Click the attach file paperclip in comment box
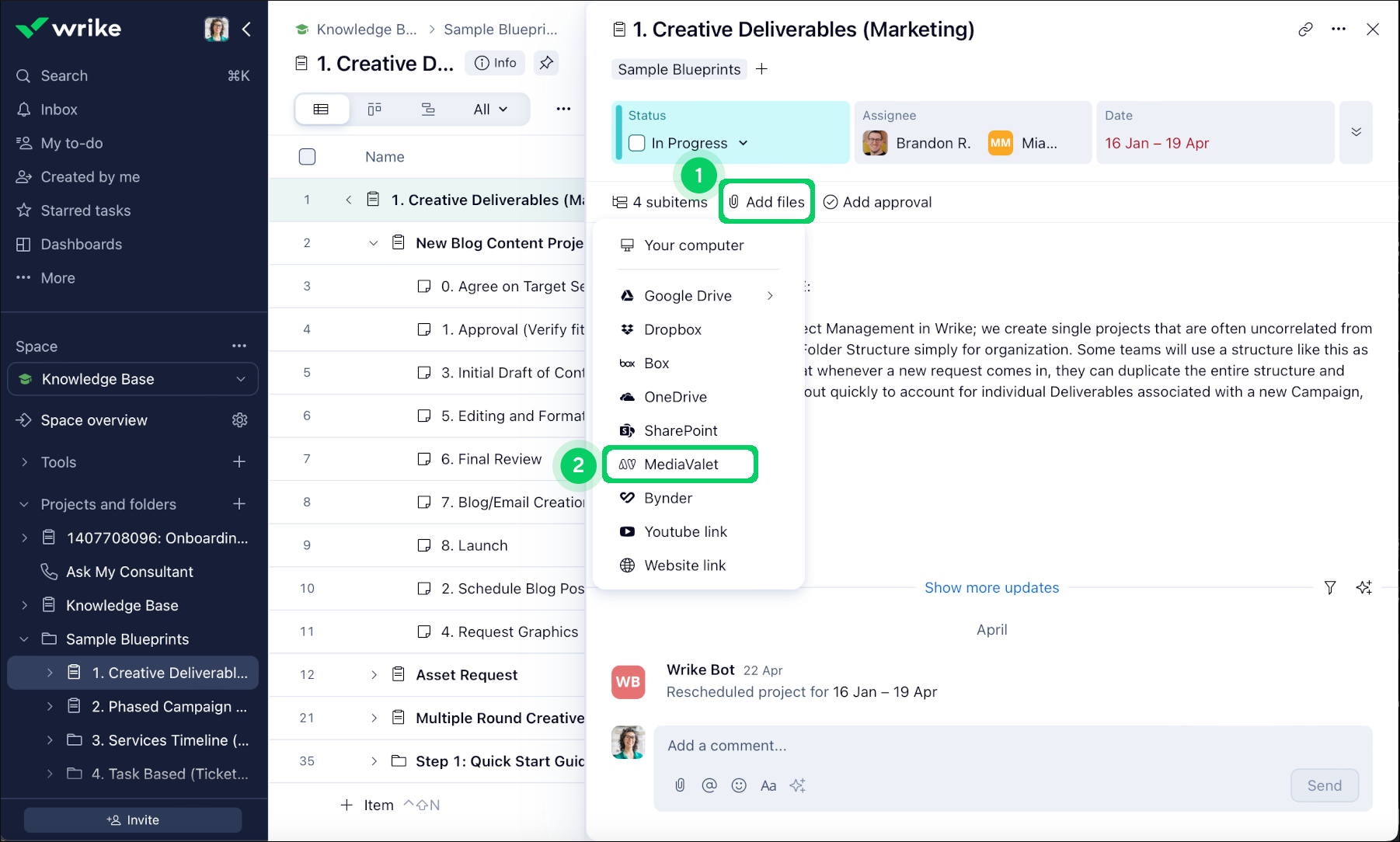 tap(680, 785)
